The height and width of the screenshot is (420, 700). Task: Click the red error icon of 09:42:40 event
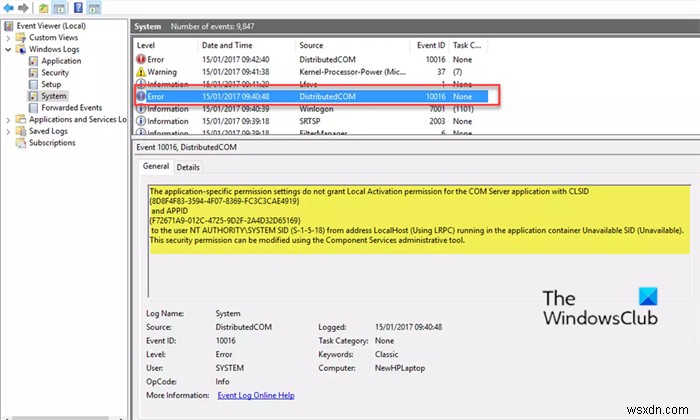coord(141,59)
